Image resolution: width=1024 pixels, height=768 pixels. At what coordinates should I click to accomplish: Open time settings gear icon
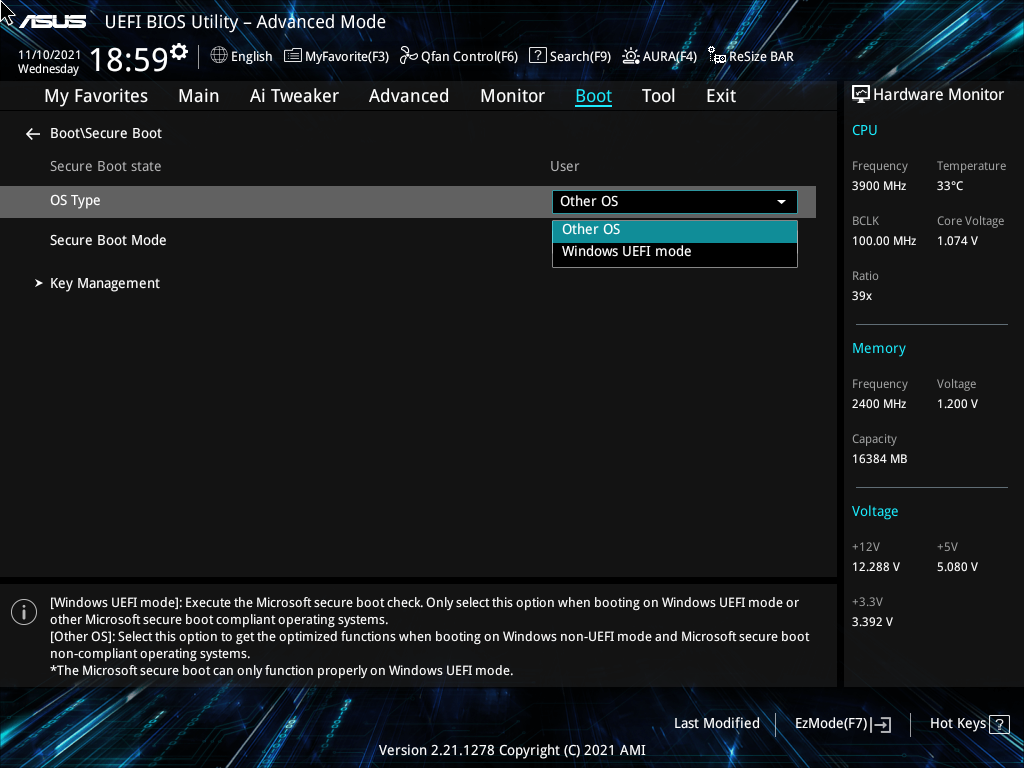179,51
